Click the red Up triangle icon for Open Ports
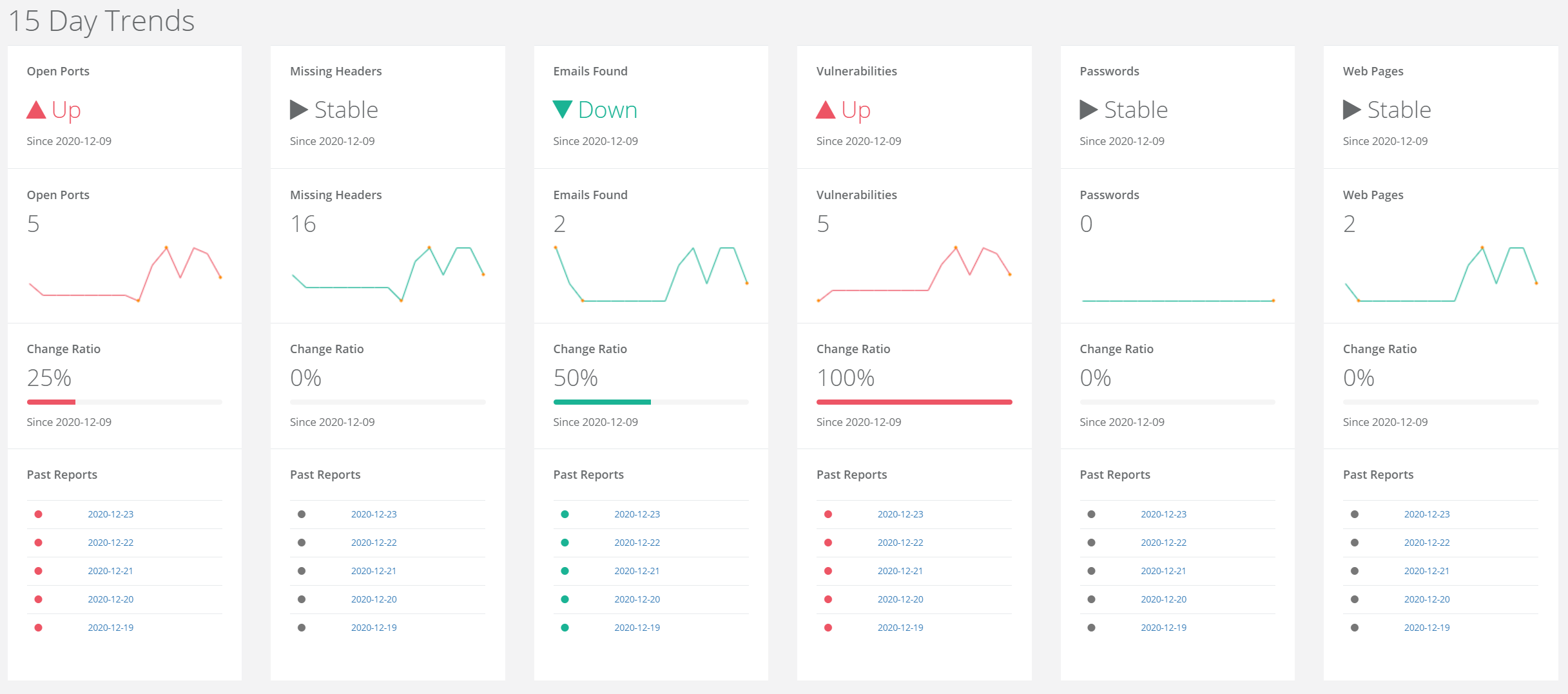1568x694 pixels. (36, 110)
